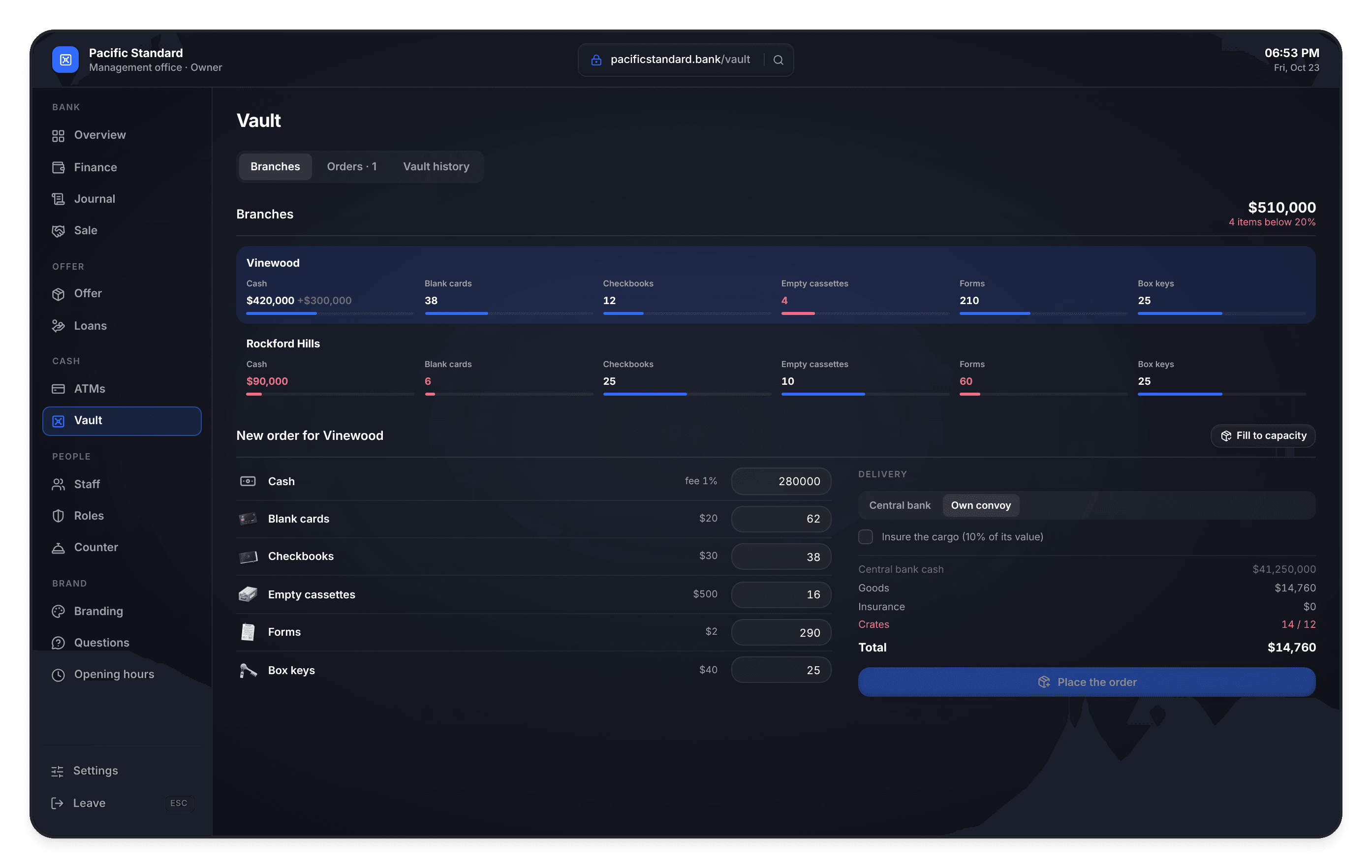1372x868 pixels.
Task: Click the Pacific Standard vault logo icon
Action: 65,60
